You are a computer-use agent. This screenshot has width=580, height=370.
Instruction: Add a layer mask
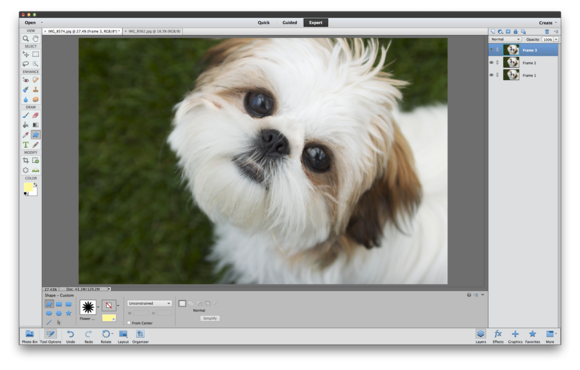(x=508, y=32)
